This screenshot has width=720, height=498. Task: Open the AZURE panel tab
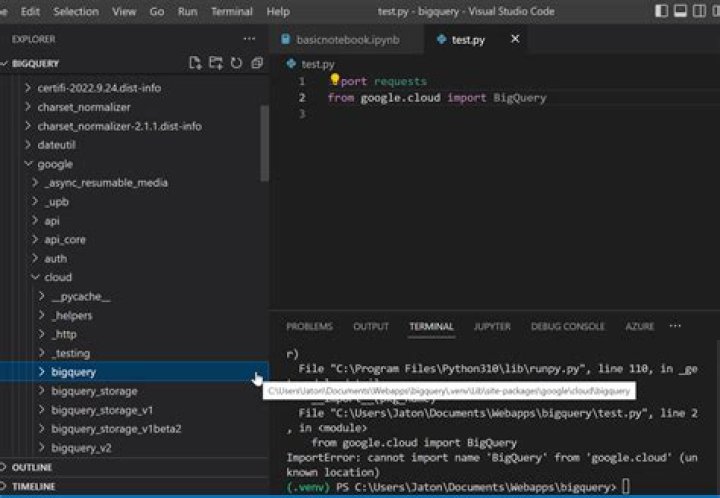[640, 326]
